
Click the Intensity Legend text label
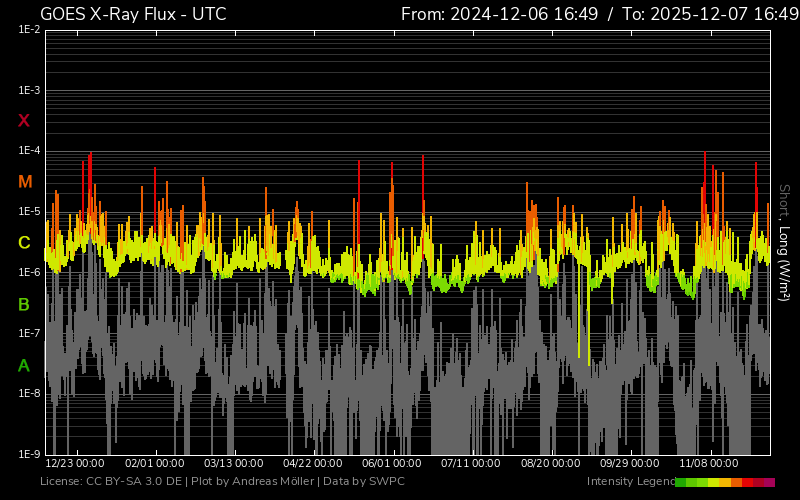[x=630, y=482]
